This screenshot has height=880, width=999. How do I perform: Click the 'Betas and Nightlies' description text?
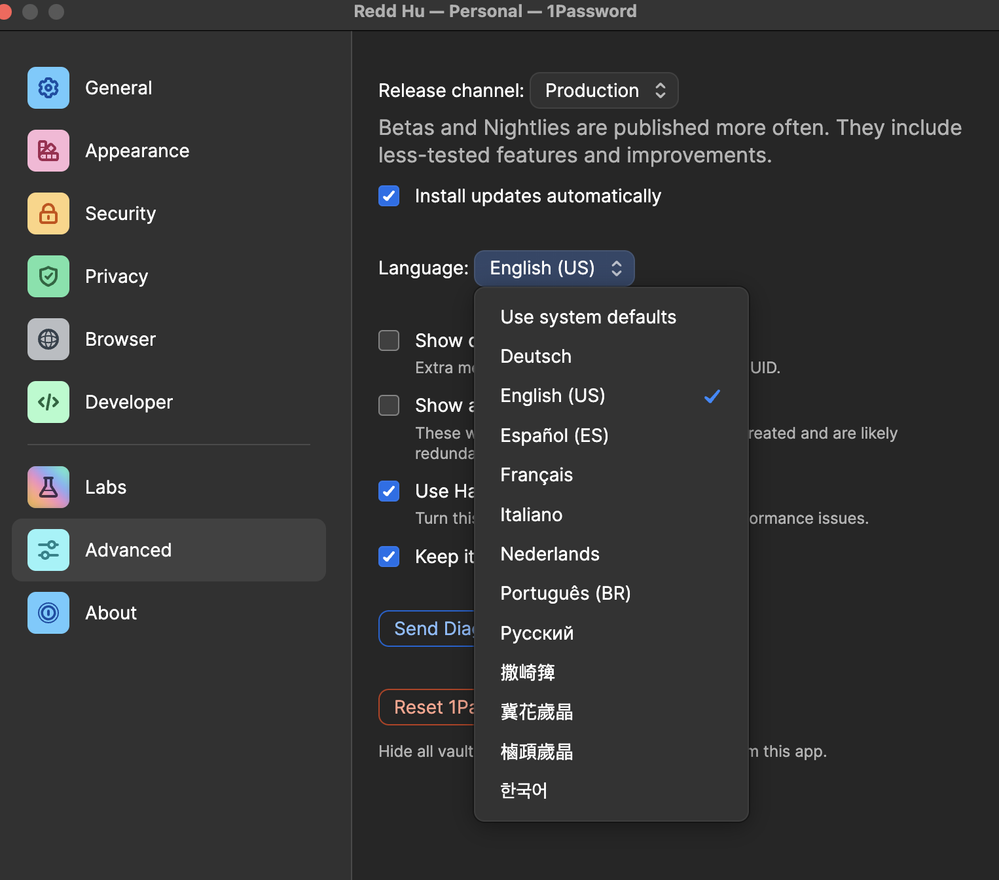pos(670,141)
